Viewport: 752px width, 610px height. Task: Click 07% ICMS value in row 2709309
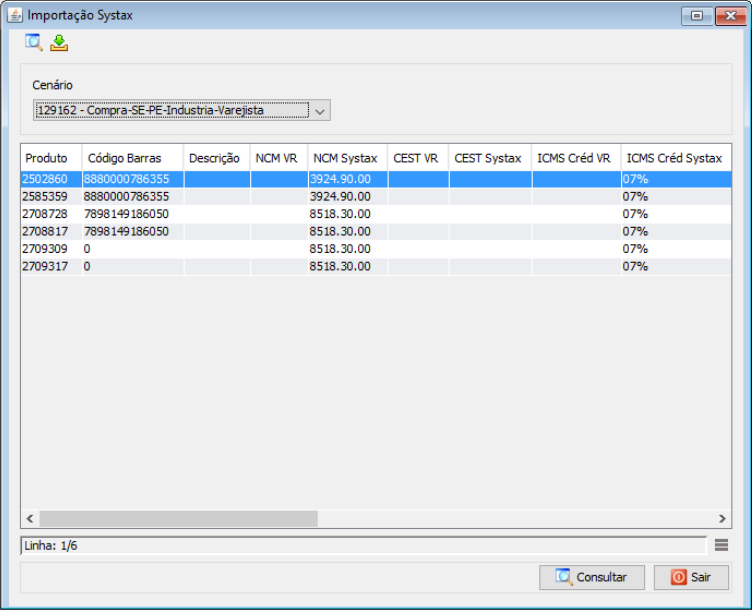(635, 249)
